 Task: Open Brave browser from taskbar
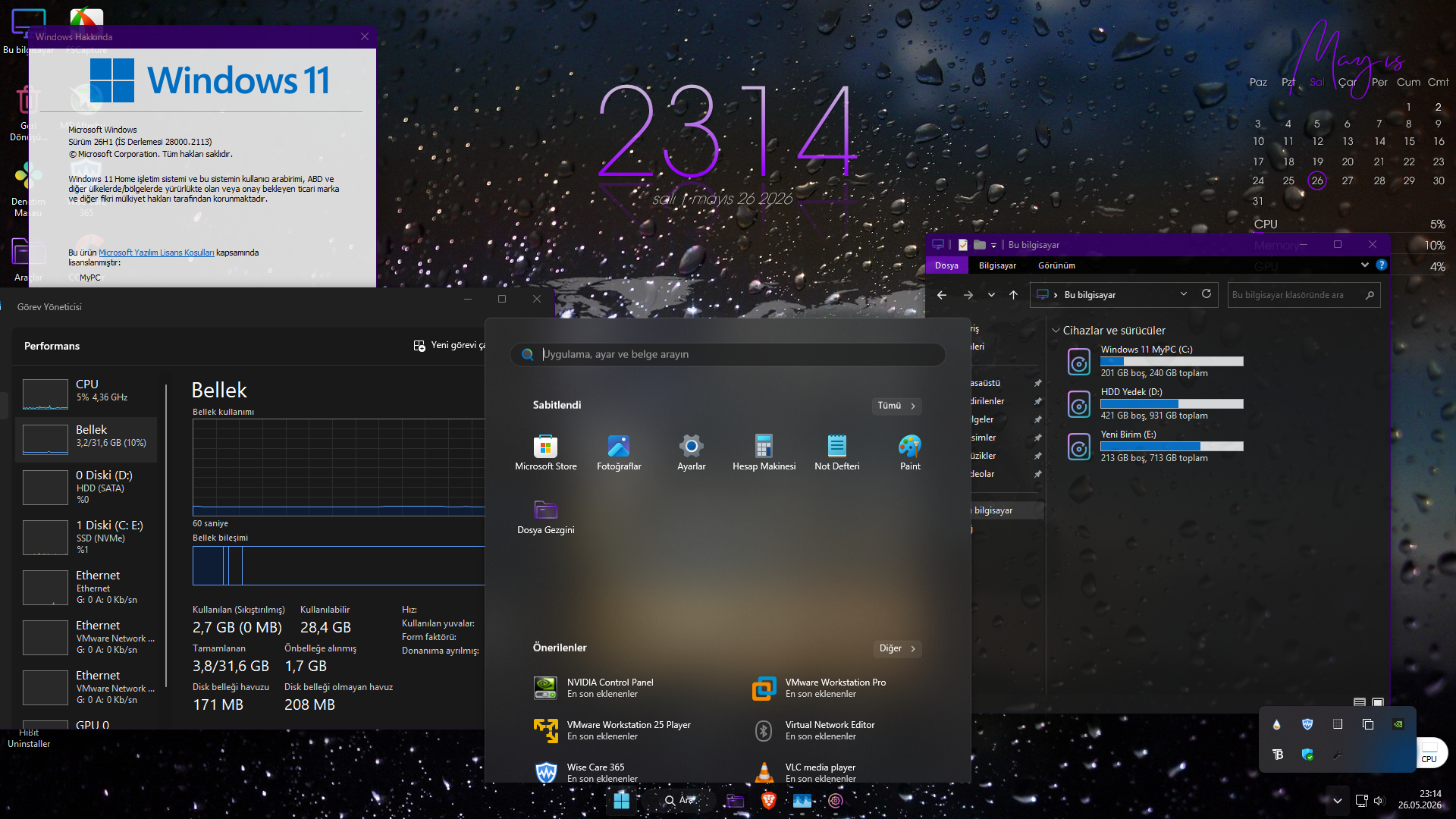[768, 801]
